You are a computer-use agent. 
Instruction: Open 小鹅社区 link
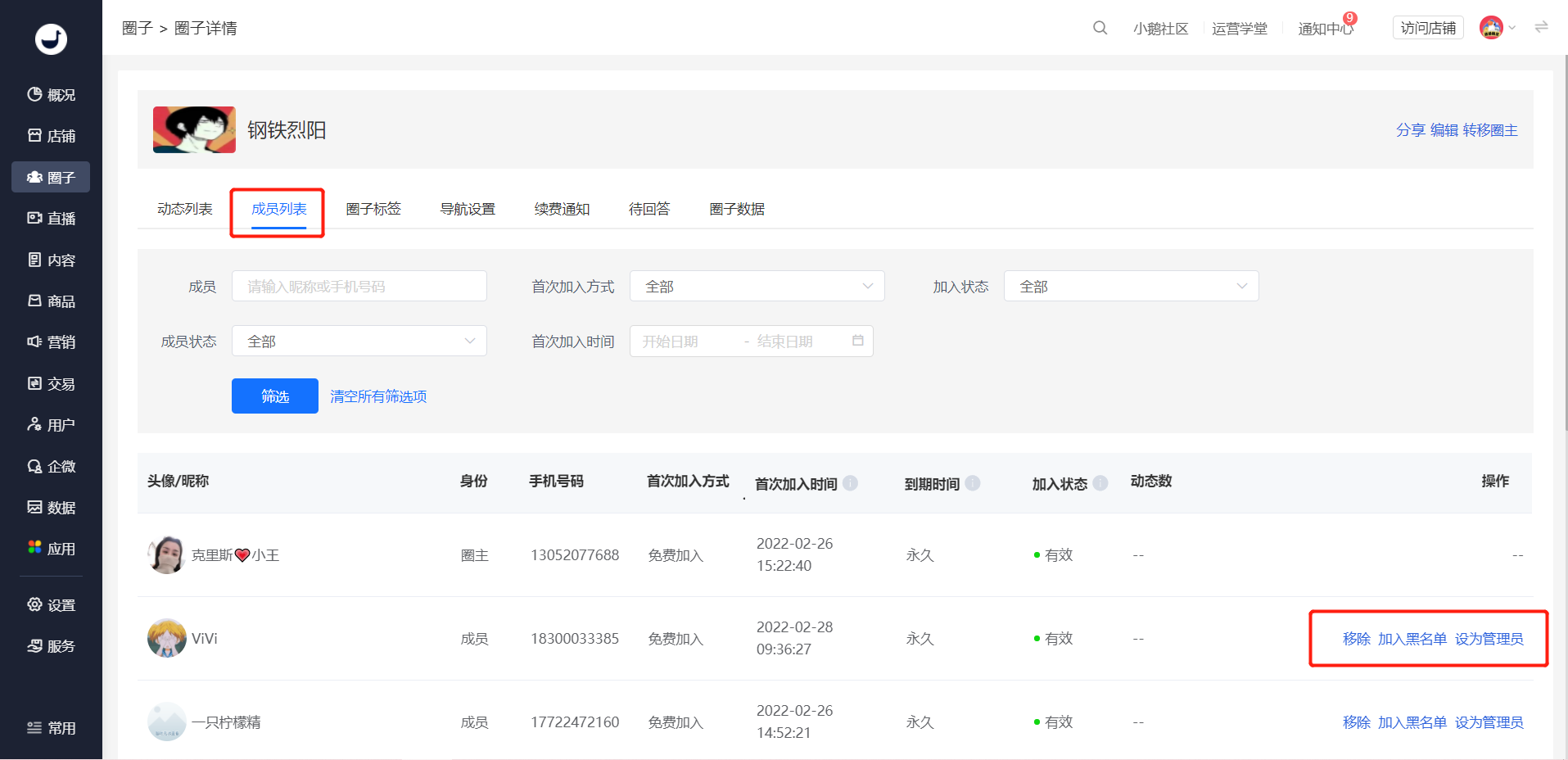[x=1160, y=29]
